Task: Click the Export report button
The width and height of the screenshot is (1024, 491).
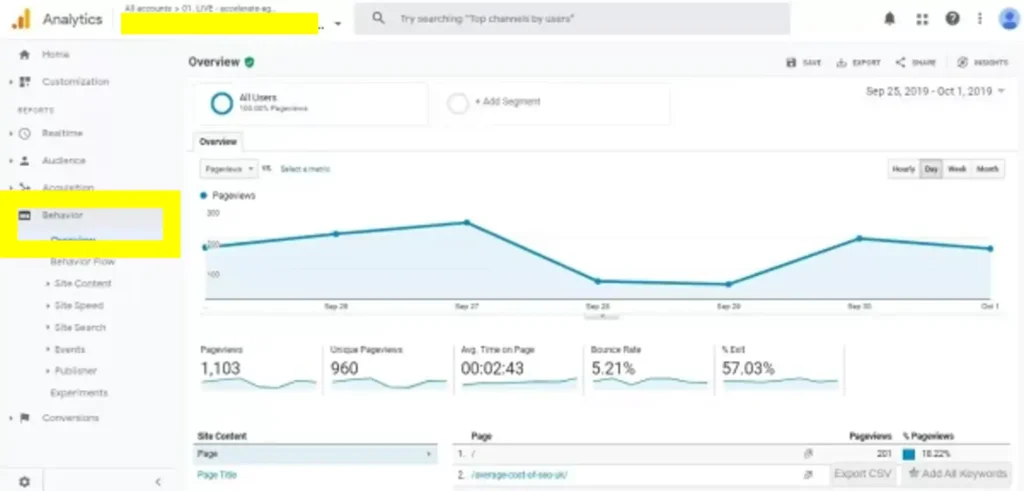Action: tap(858, 62)
